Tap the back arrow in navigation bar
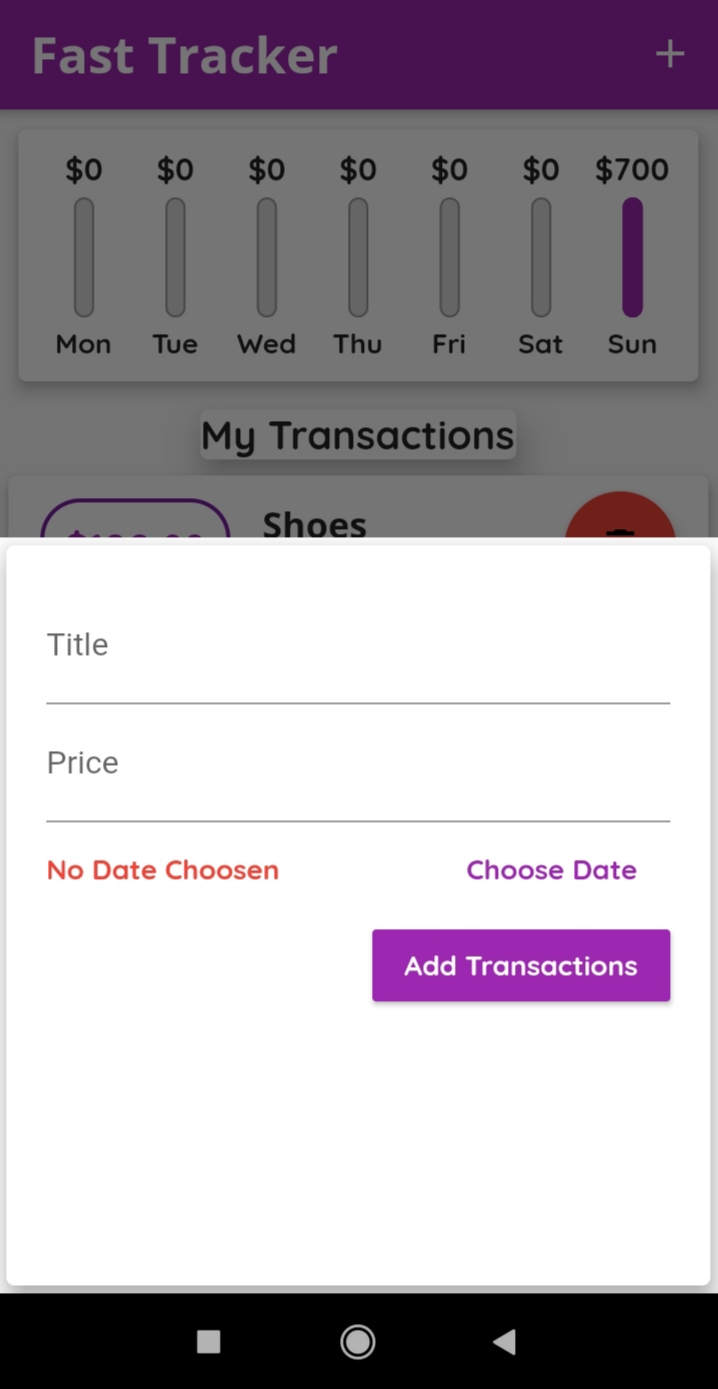Image resolution: width=718 pixels, height=1389 pixels. 505,1342
